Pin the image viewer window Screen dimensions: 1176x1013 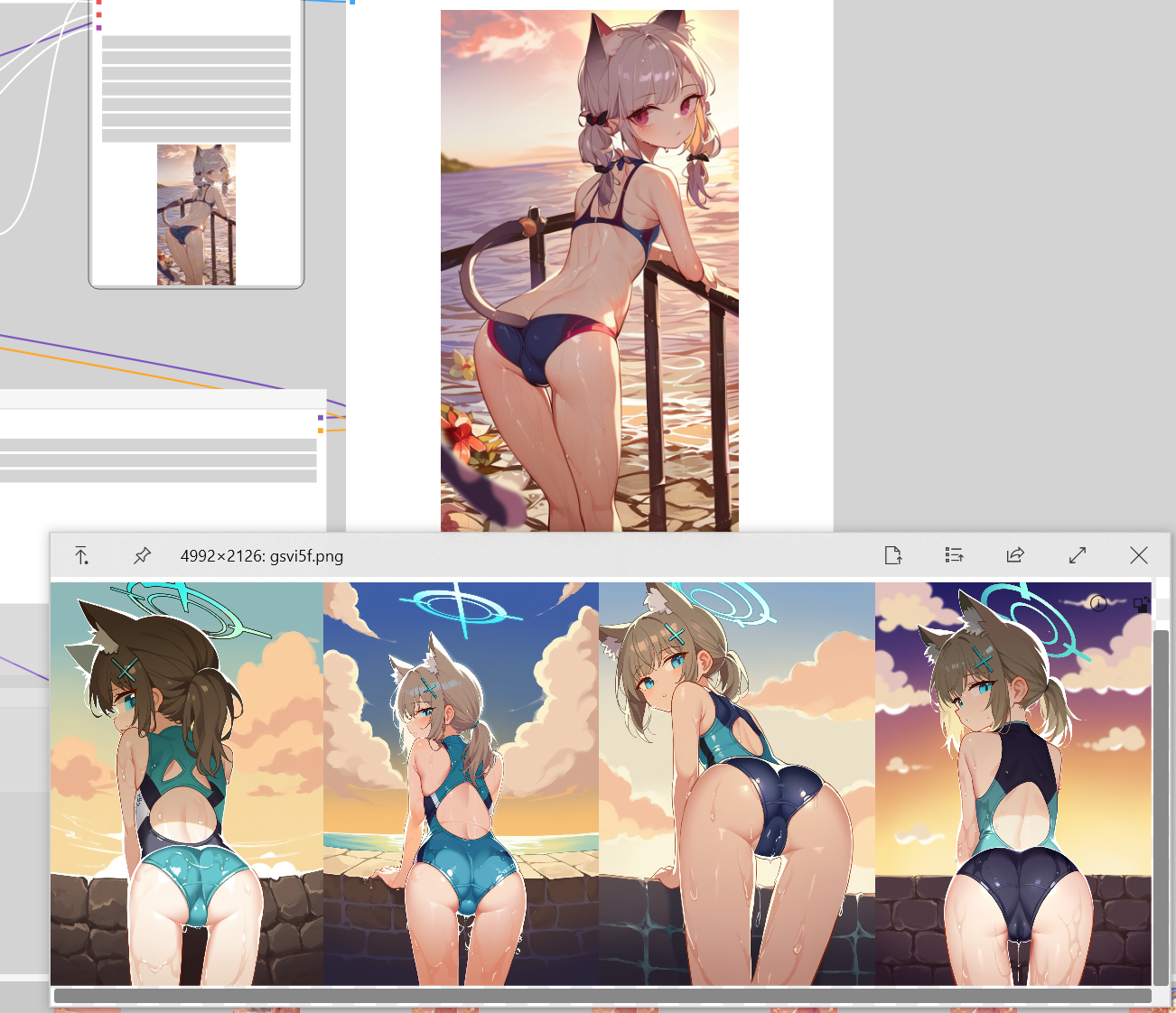tap(142, 555)
